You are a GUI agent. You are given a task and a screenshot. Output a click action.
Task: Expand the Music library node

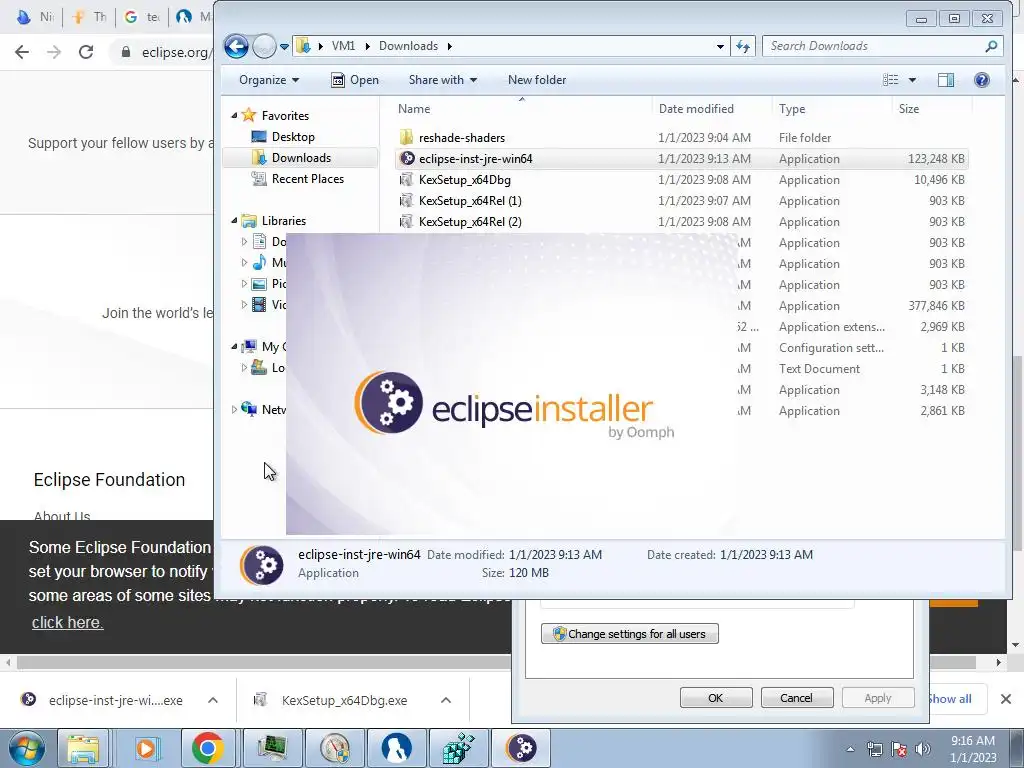(244, 263)
